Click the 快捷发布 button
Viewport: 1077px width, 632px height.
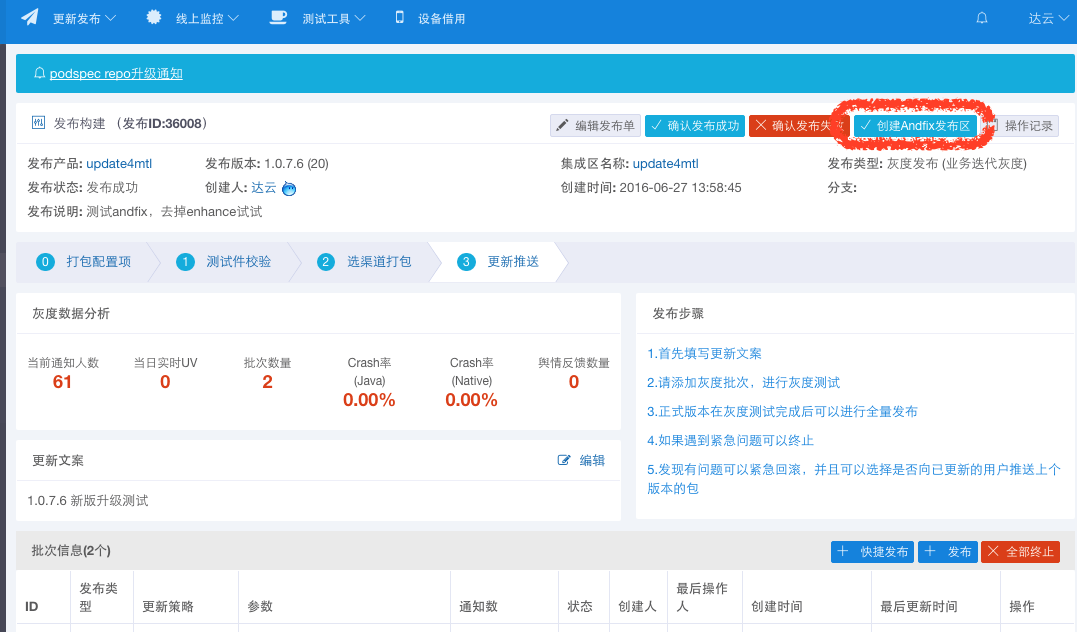click(x=872, y=552)
